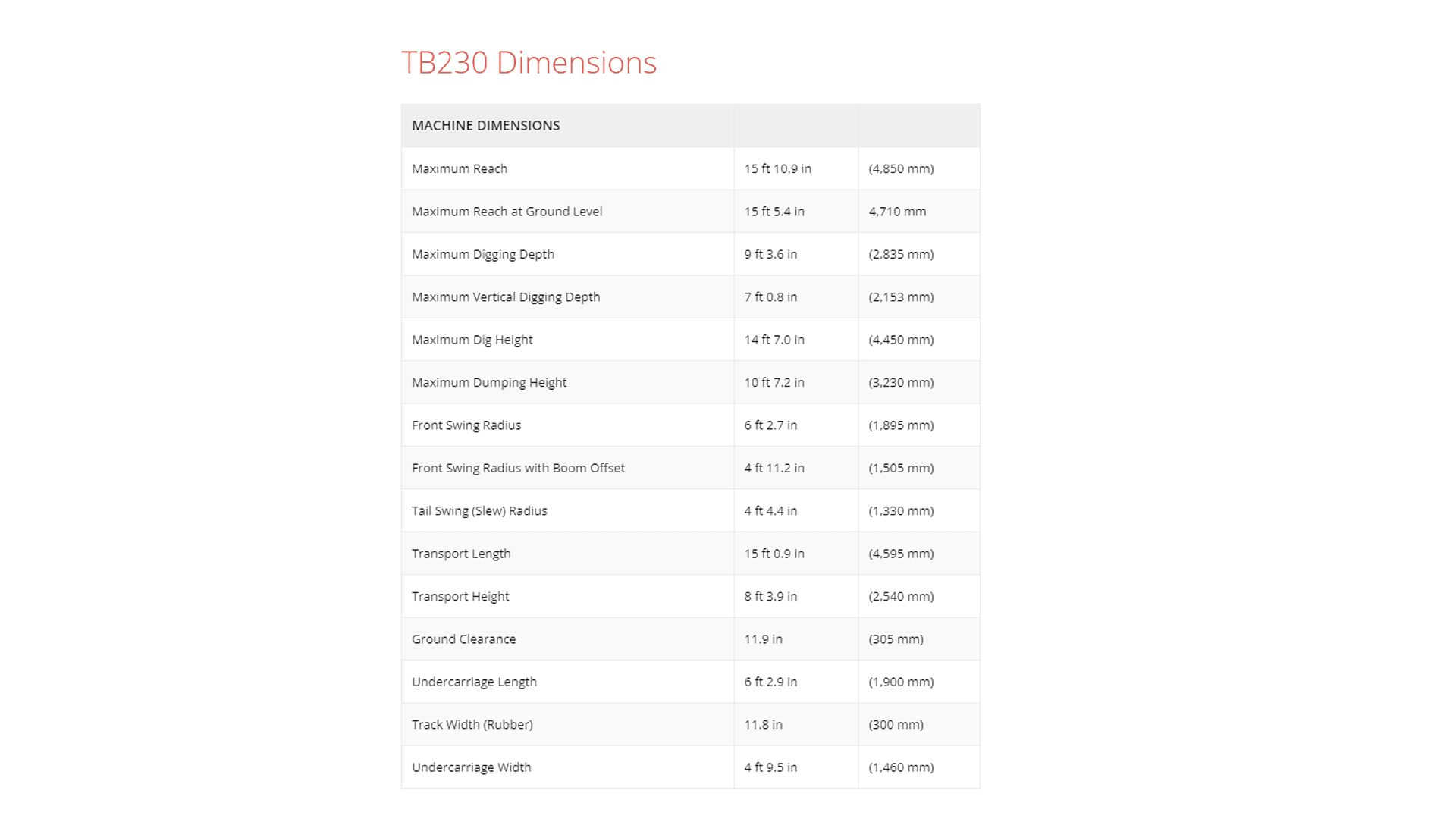Viewport: 1456px width, 819px height.
Task: Click the Transport Height label
Action: (460, 597)
